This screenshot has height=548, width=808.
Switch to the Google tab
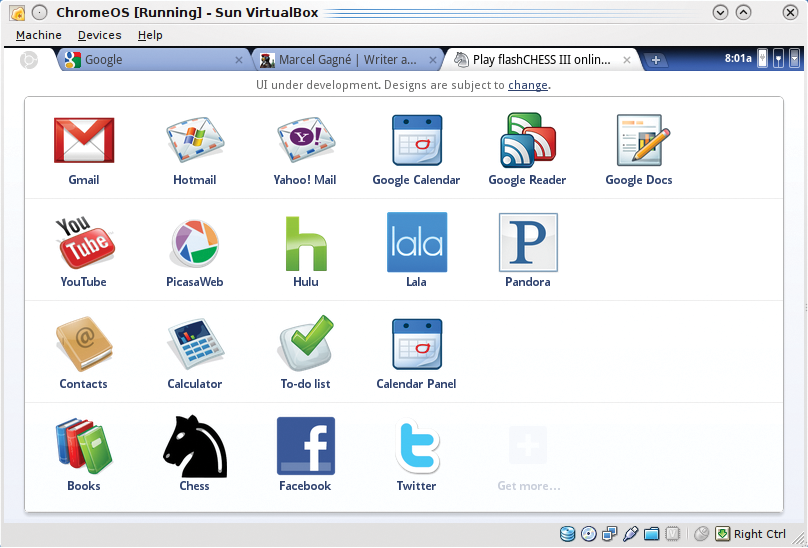tap(153, 60)
